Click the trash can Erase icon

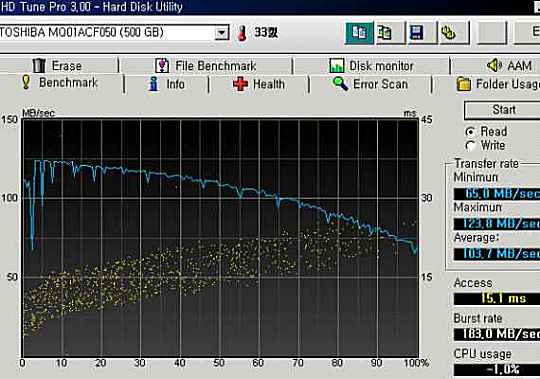(39, 65)
